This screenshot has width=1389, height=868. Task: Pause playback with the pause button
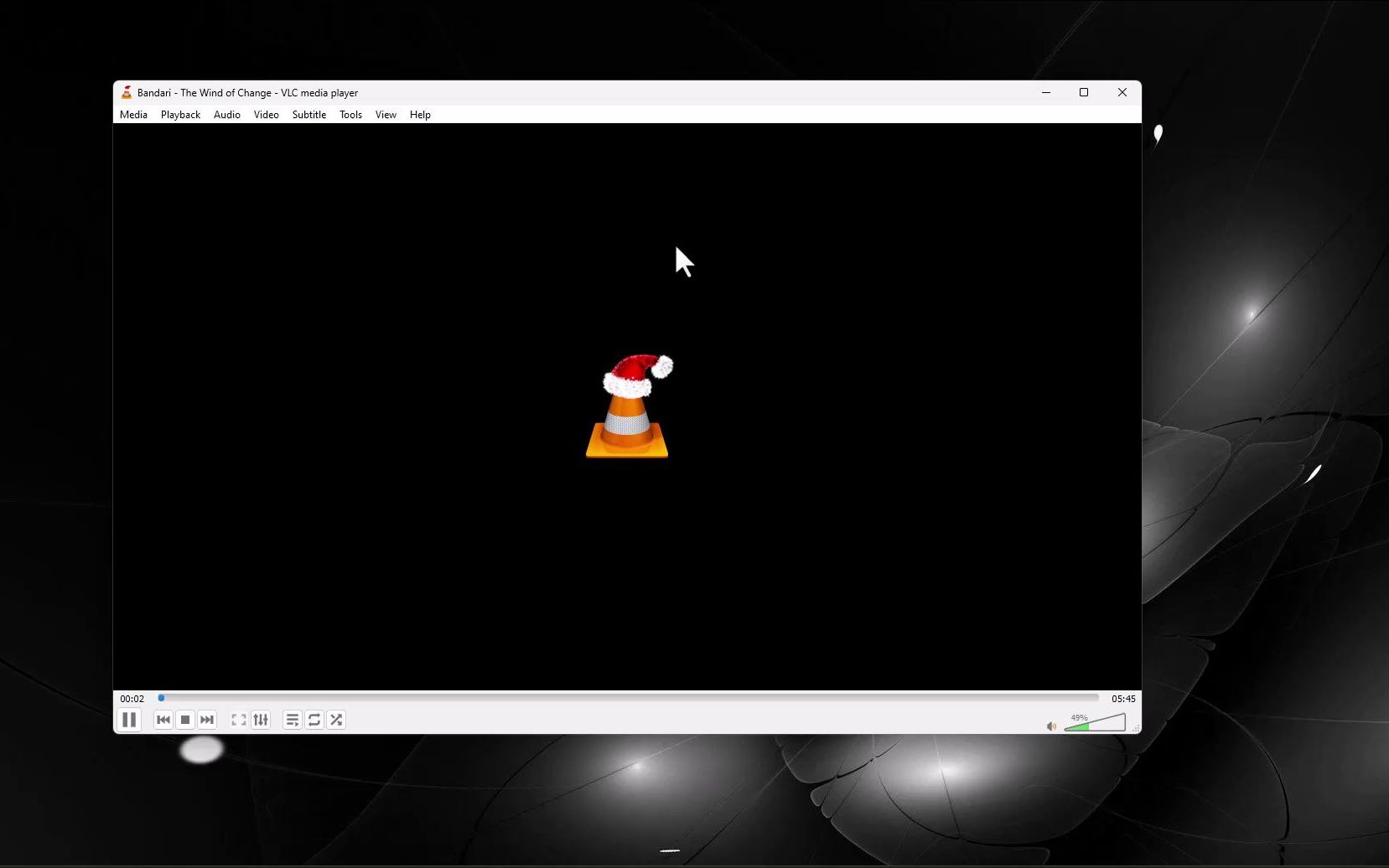point(129,720)
